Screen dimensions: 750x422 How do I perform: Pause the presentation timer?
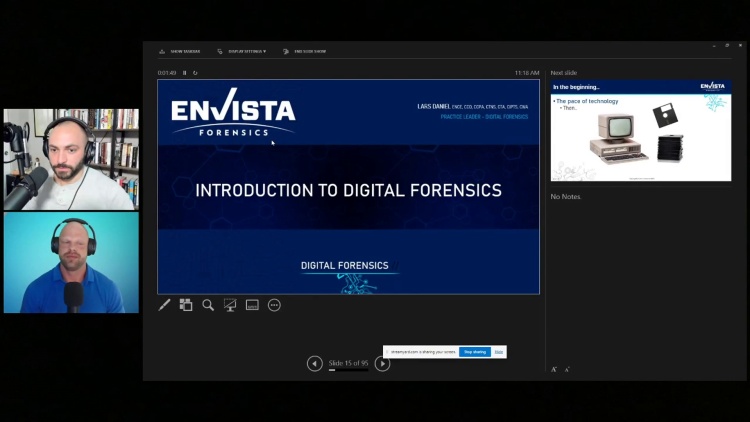click(x=185, y=73)
